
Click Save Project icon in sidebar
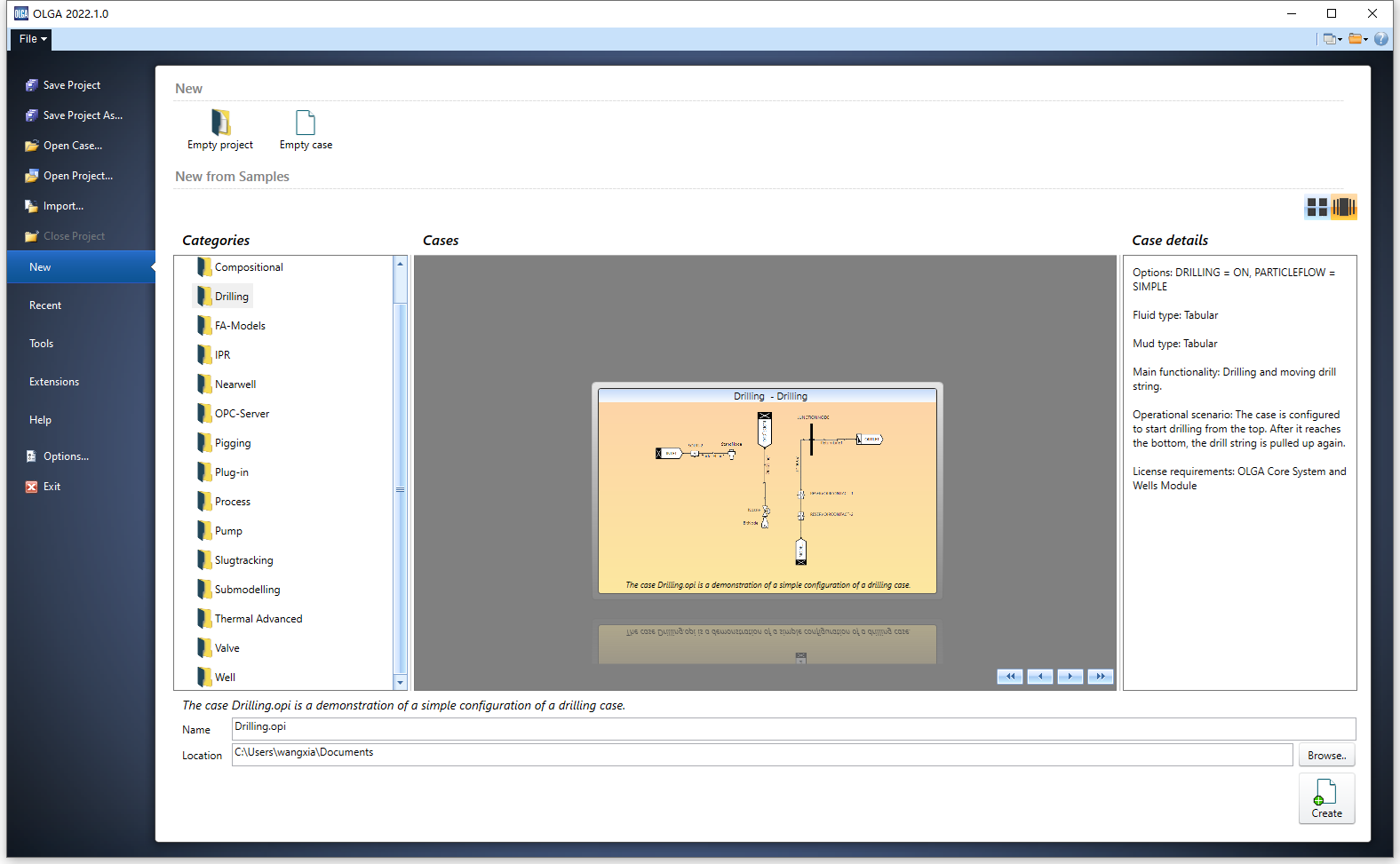tap(32, 85)
